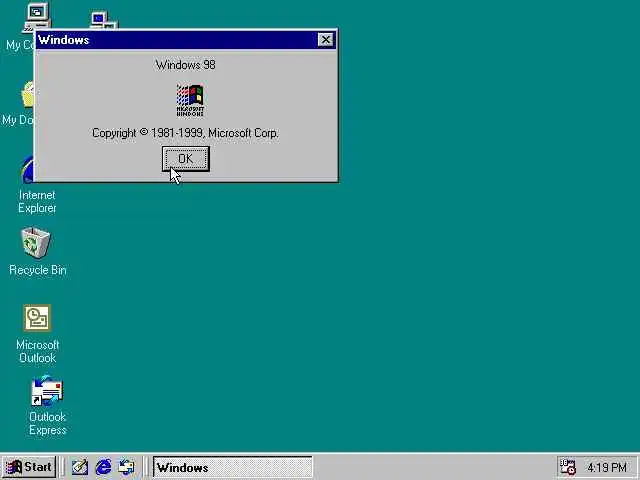Viewport: 640px width, 480px height.
Task: Click the "Recycle Bin" icon label
Action: click(x=38, y=270)
